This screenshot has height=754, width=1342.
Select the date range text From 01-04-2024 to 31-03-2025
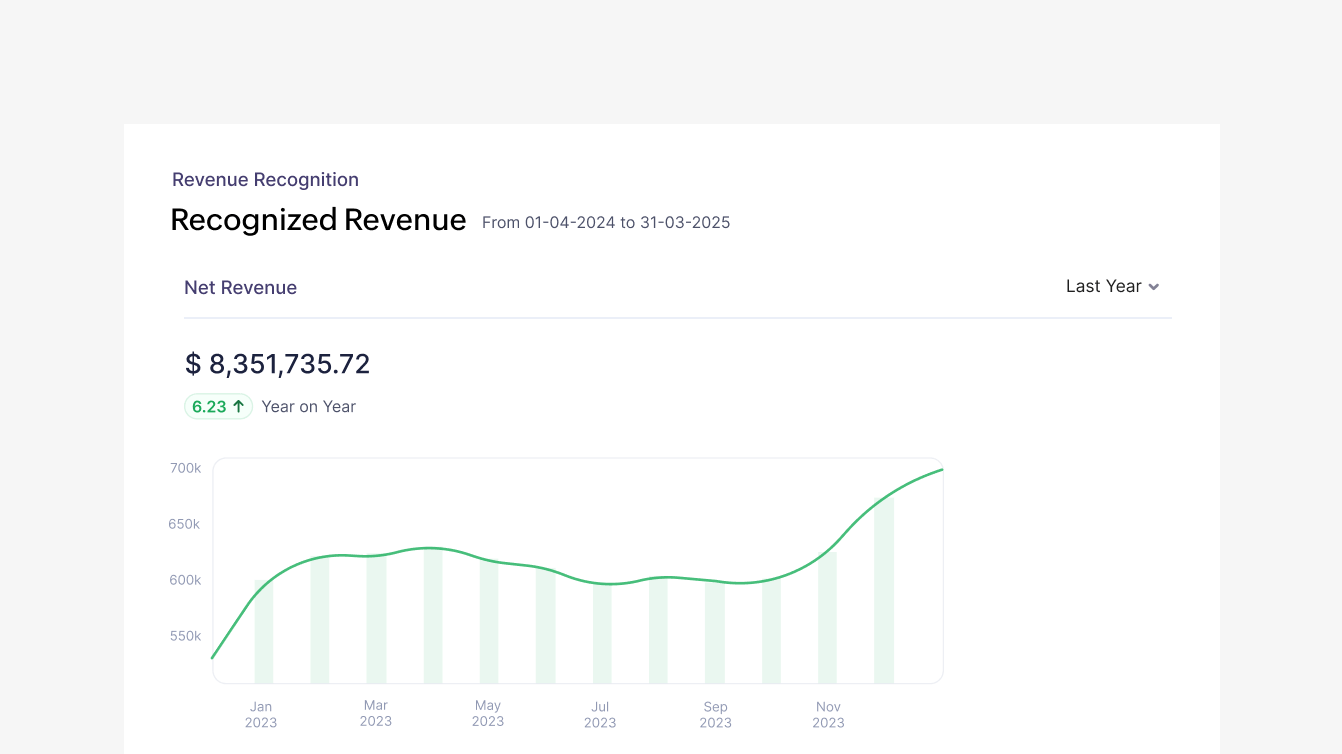tap(605, 222)
